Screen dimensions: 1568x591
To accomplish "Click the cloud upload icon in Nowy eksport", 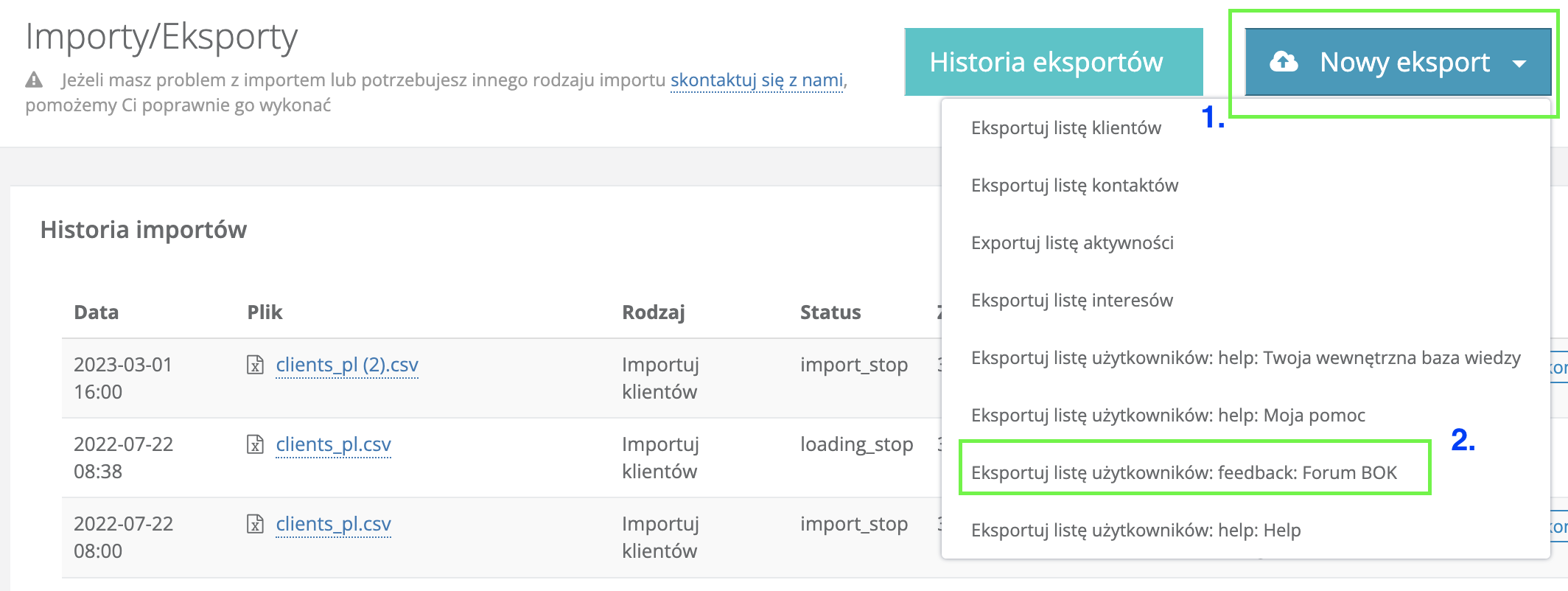I will pyautogui.click(x=1284, y=62).
